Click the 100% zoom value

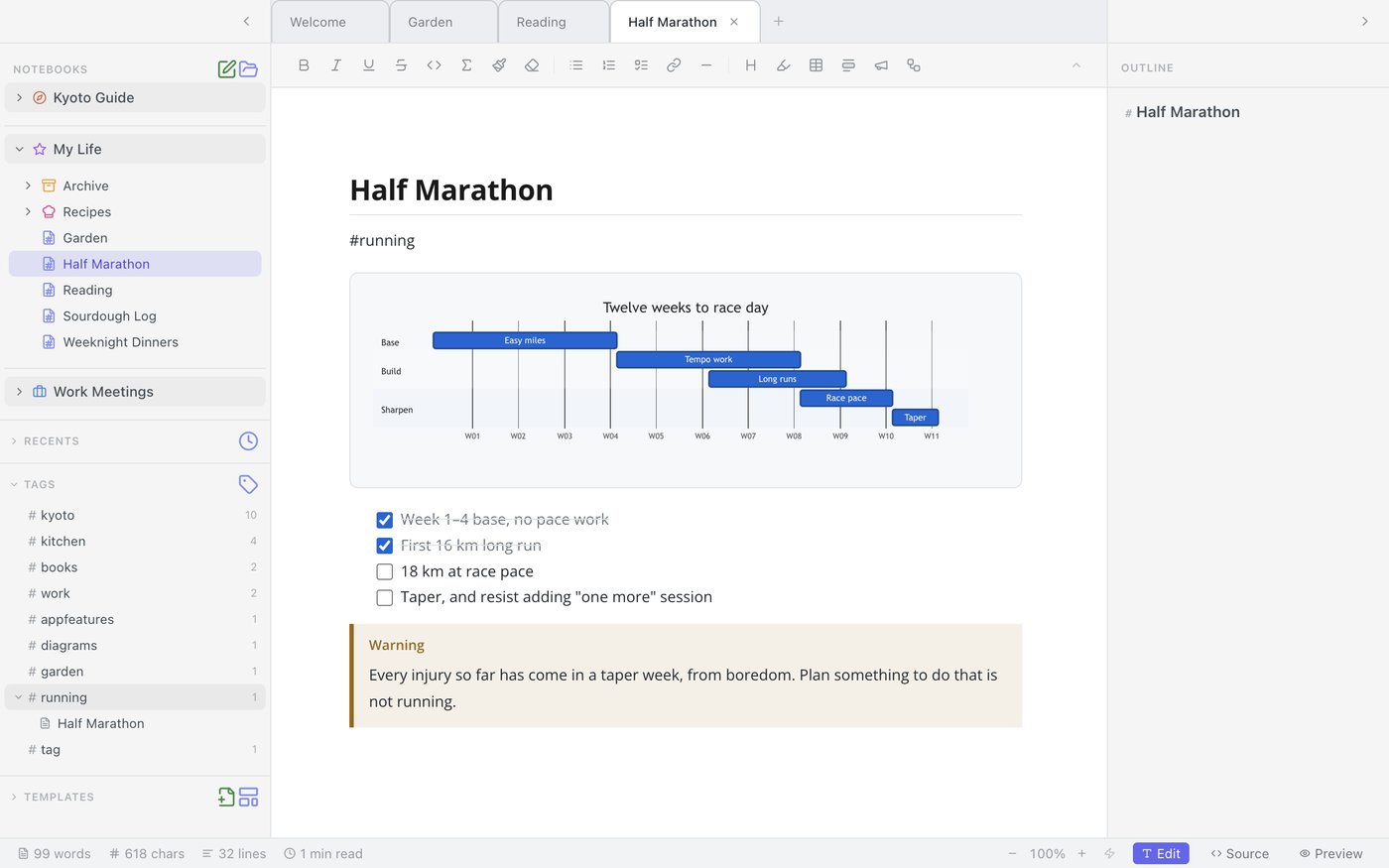(1047, 853)
